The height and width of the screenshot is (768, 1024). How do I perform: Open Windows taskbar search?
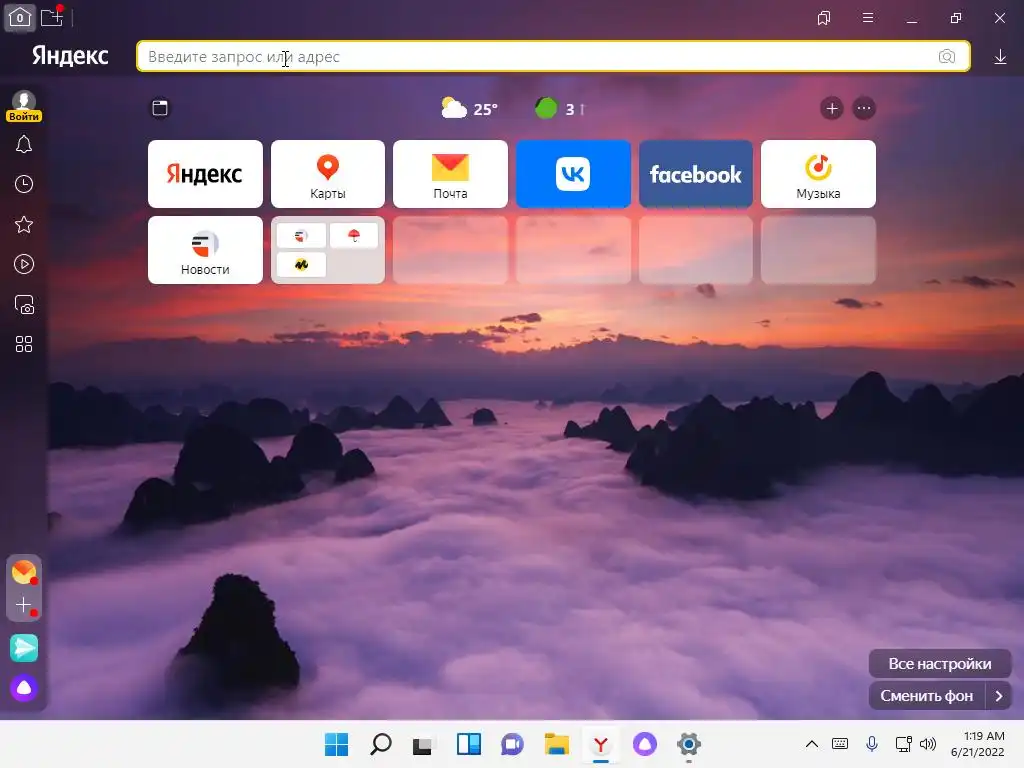381,744
